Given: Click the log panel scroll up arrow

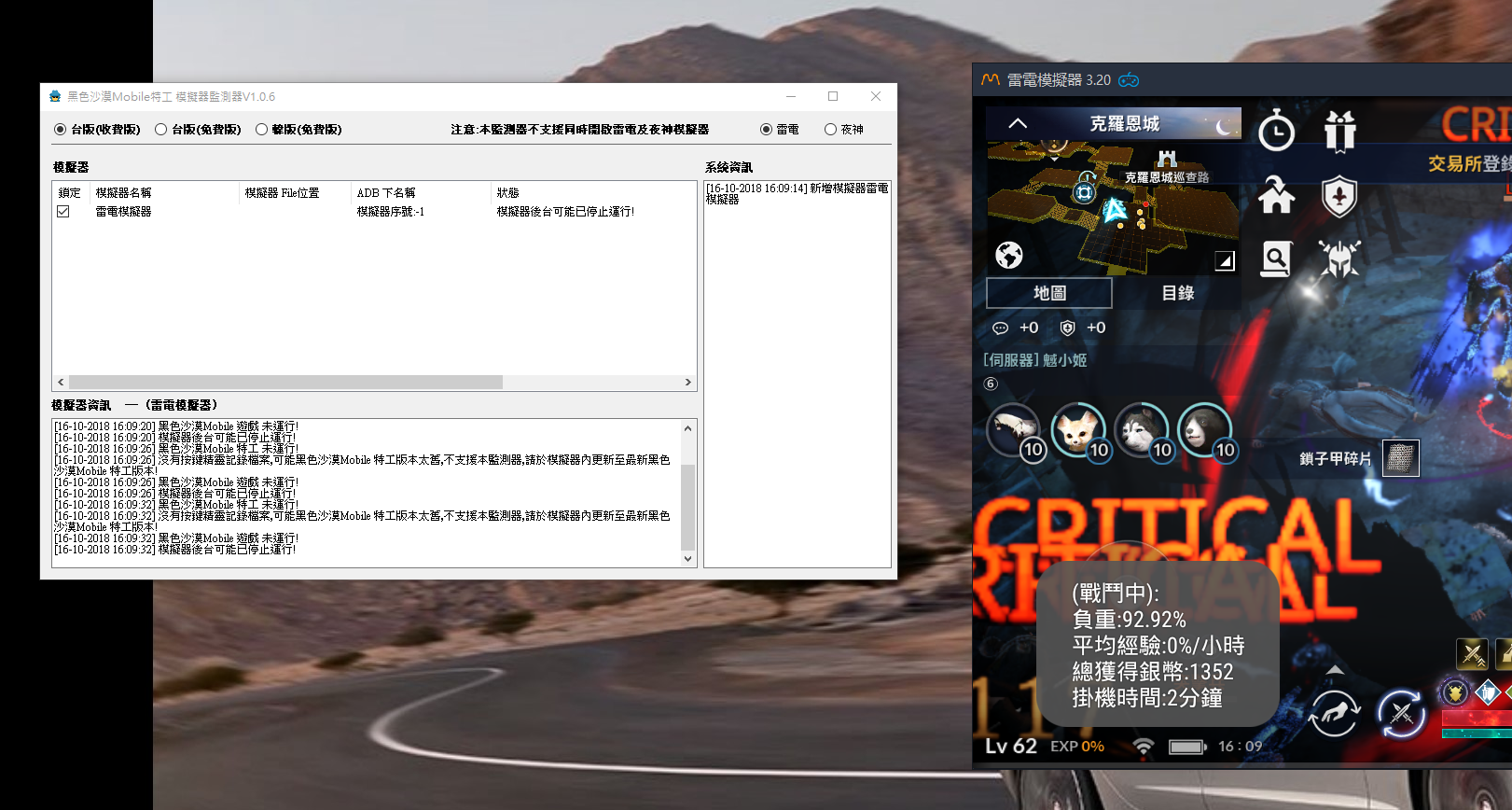Looking at the screenshot, I should [x=688, y=428].
